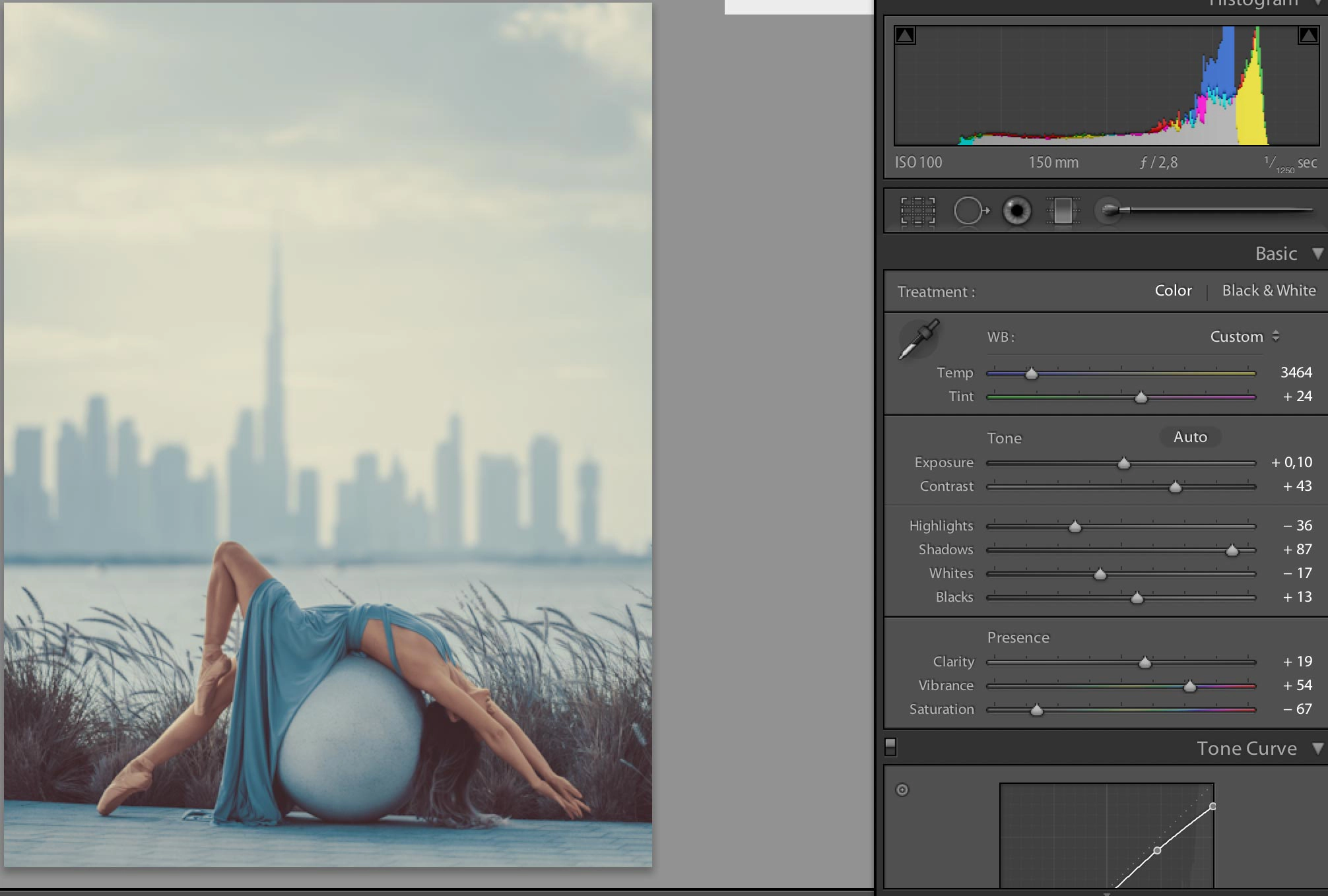Click the Vibrance slider handle
The width and height of the screenshot is (1328, 896).
1189,686
